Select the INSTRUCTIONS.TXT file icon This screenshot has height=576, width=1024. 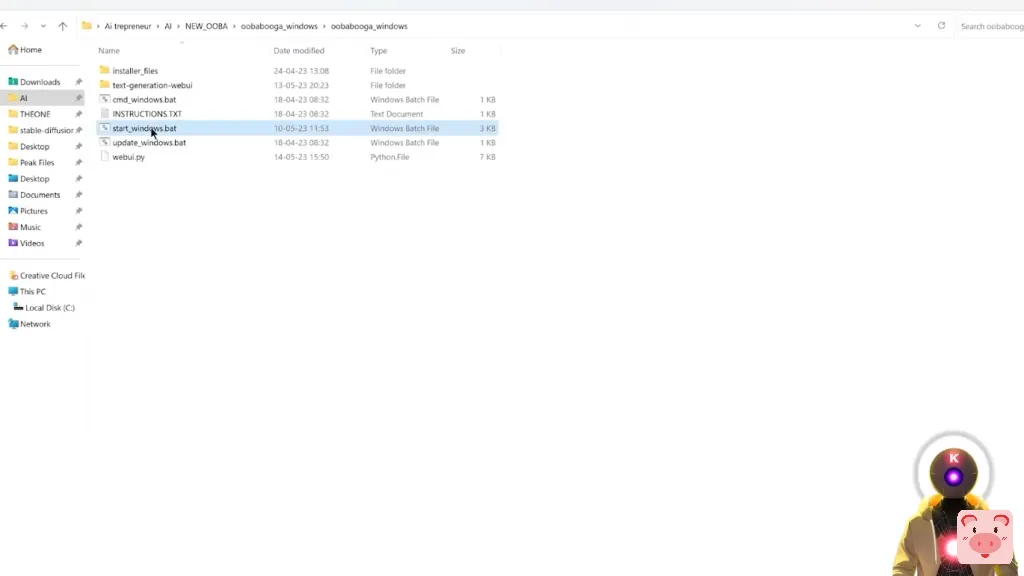(104, 113)
